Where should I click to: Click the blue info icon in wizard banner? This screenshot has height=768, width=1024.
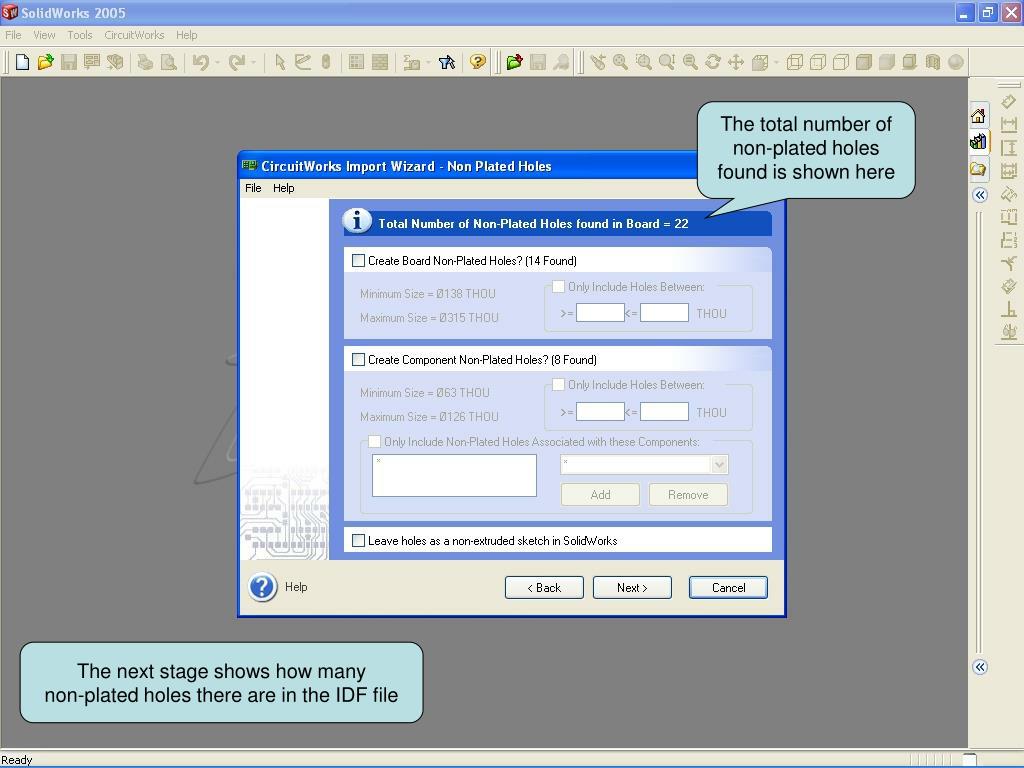tap(357, 221)
